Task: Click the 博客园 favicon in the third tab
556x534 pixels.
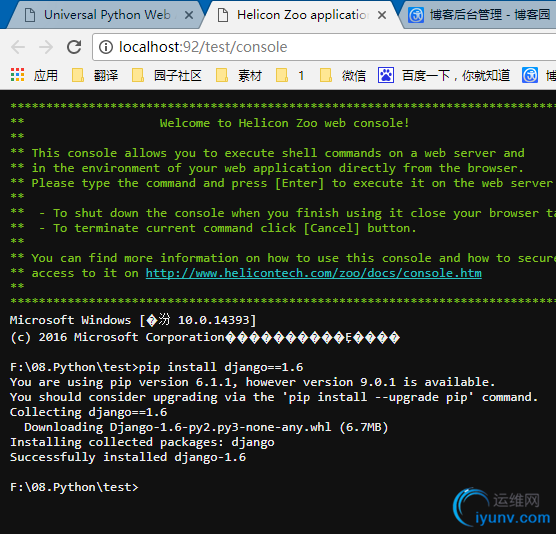Action: pyautogui.click(x=416, y=15)
